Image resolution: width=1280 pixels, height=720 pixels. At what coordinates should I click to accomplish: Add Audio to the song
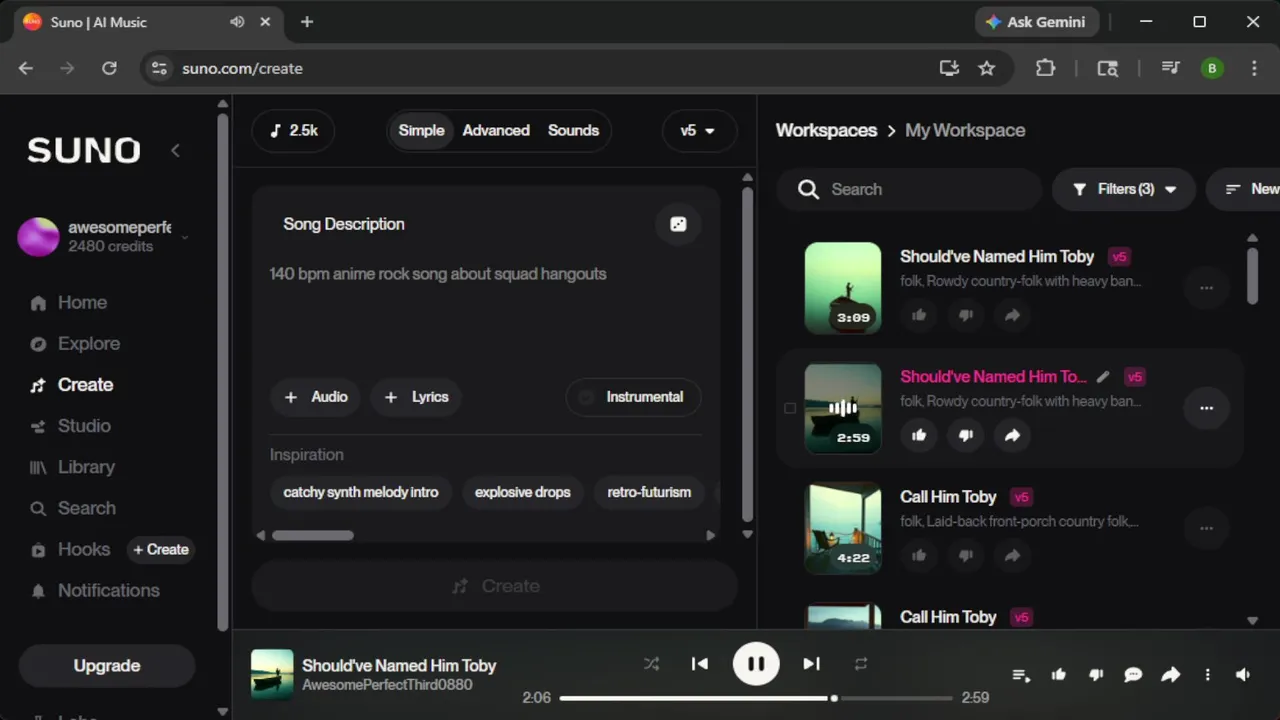(x=316, y=397)
